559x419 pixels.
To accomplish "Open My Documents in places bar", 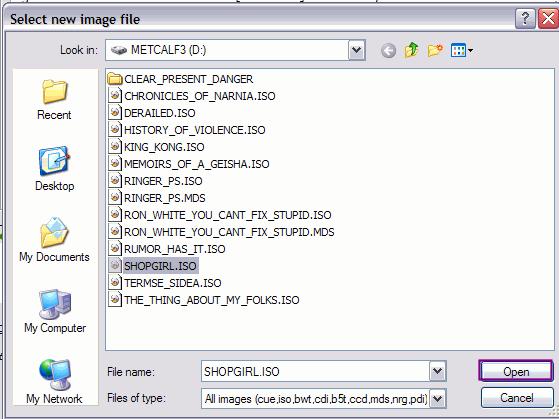I will [54, 240].
